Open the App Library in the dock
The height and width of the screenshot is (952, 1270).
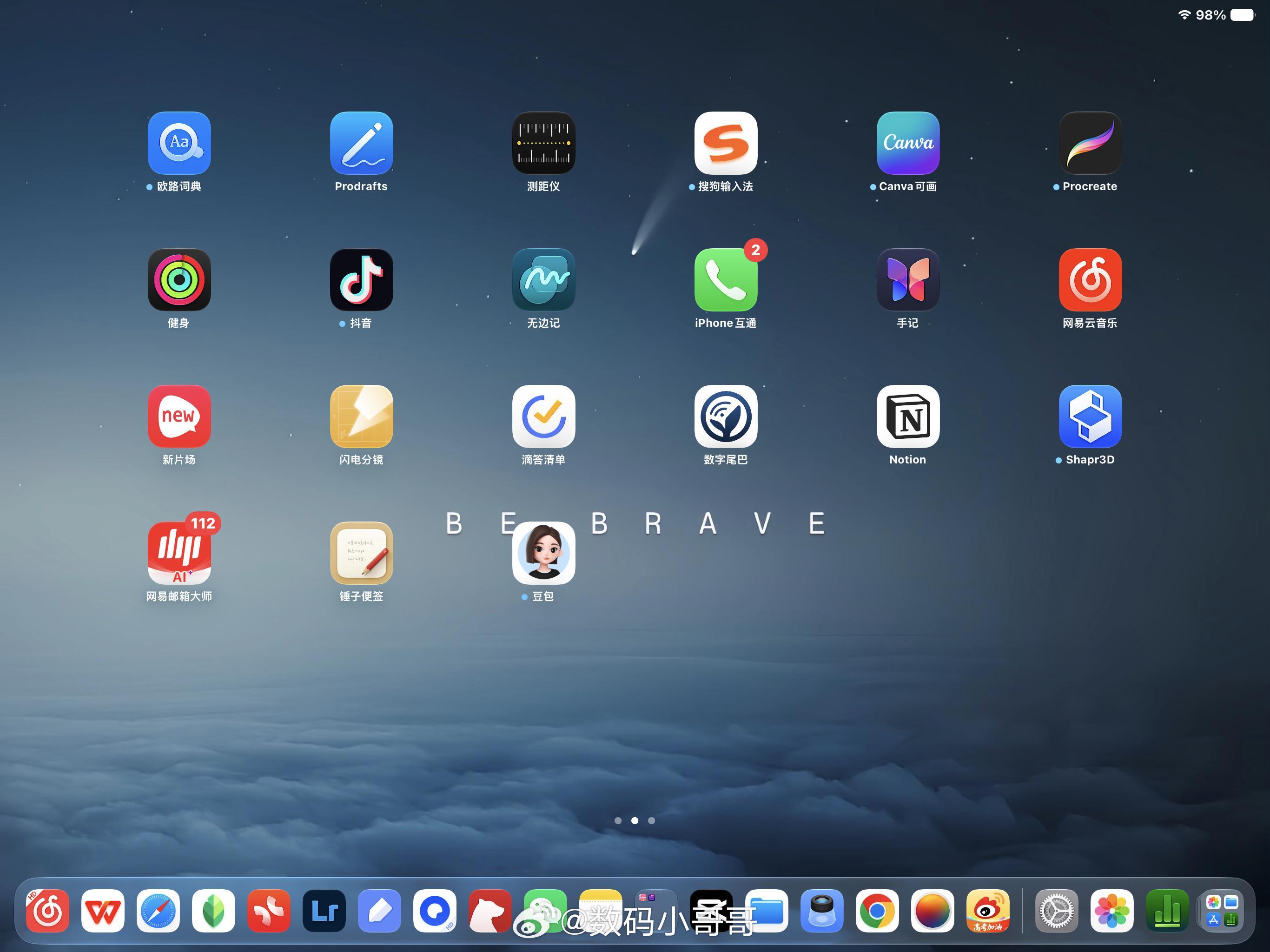coord(1222,911)
